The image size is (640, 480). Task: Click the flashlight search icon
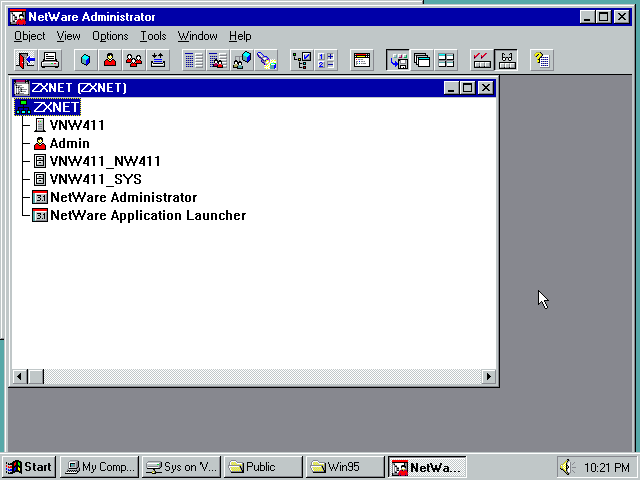[266, 60]
